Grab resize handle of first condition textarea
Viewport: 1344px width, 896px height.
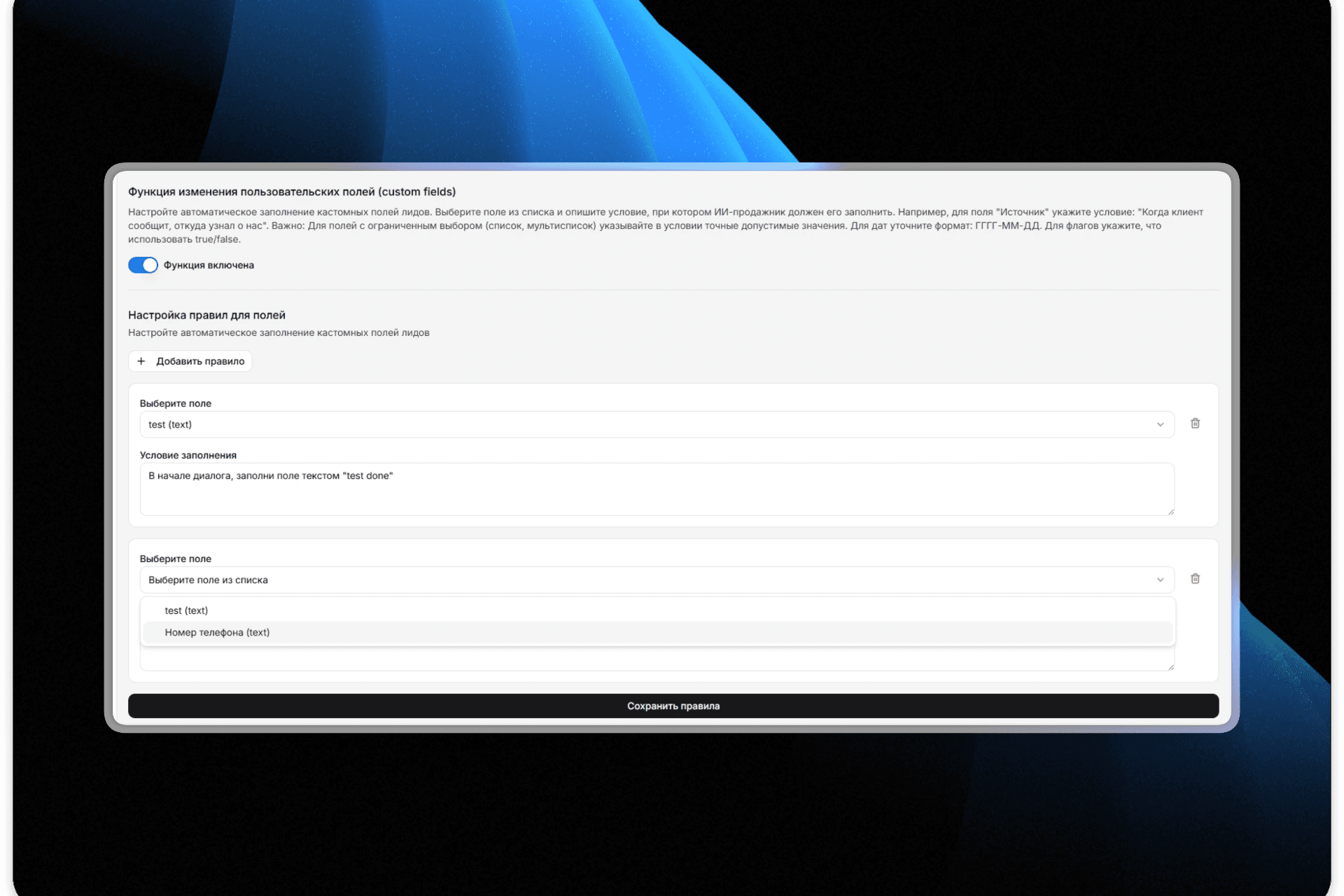1171,512
